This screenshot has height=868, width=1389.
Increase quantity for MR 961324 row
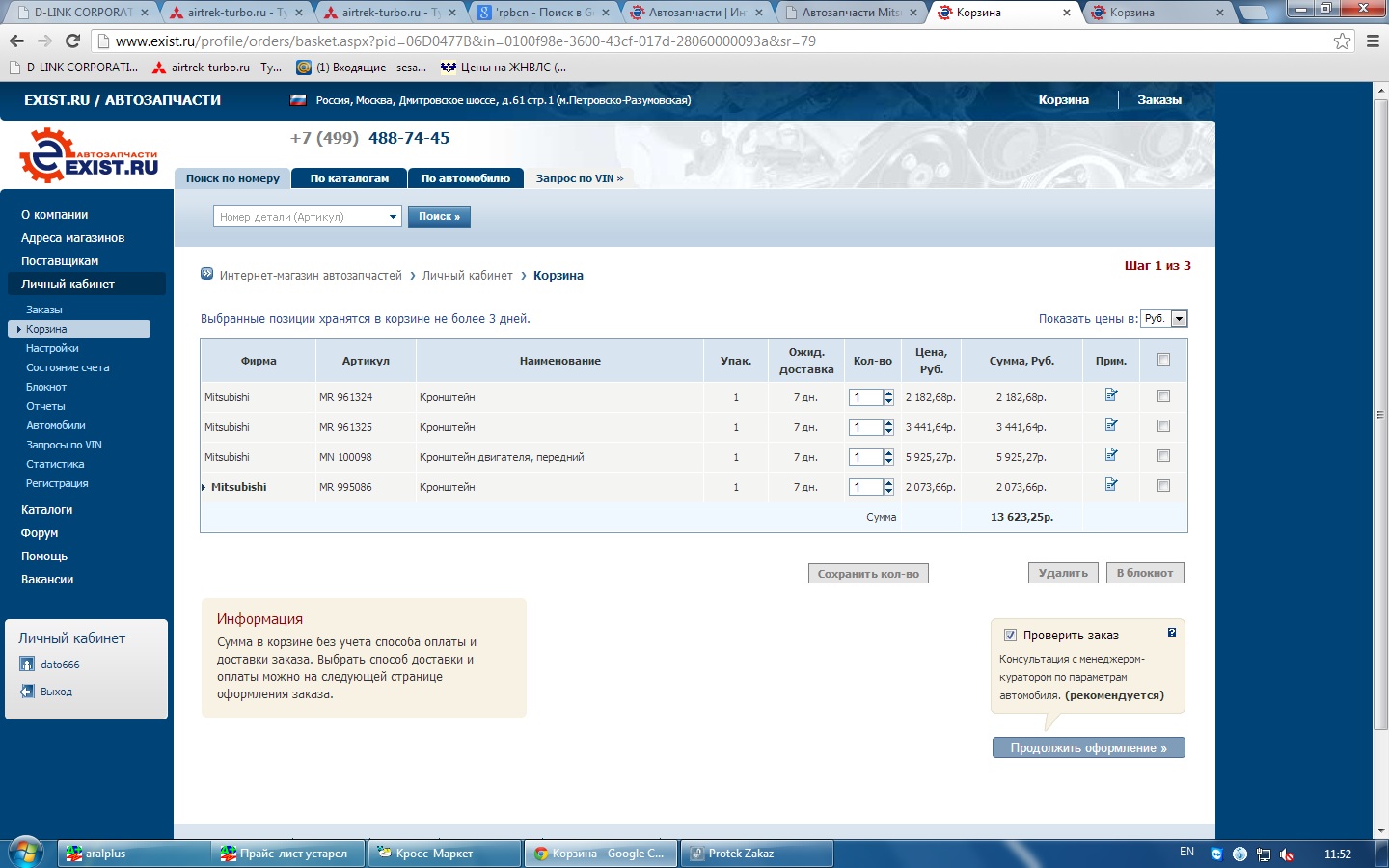pos(888,393)
